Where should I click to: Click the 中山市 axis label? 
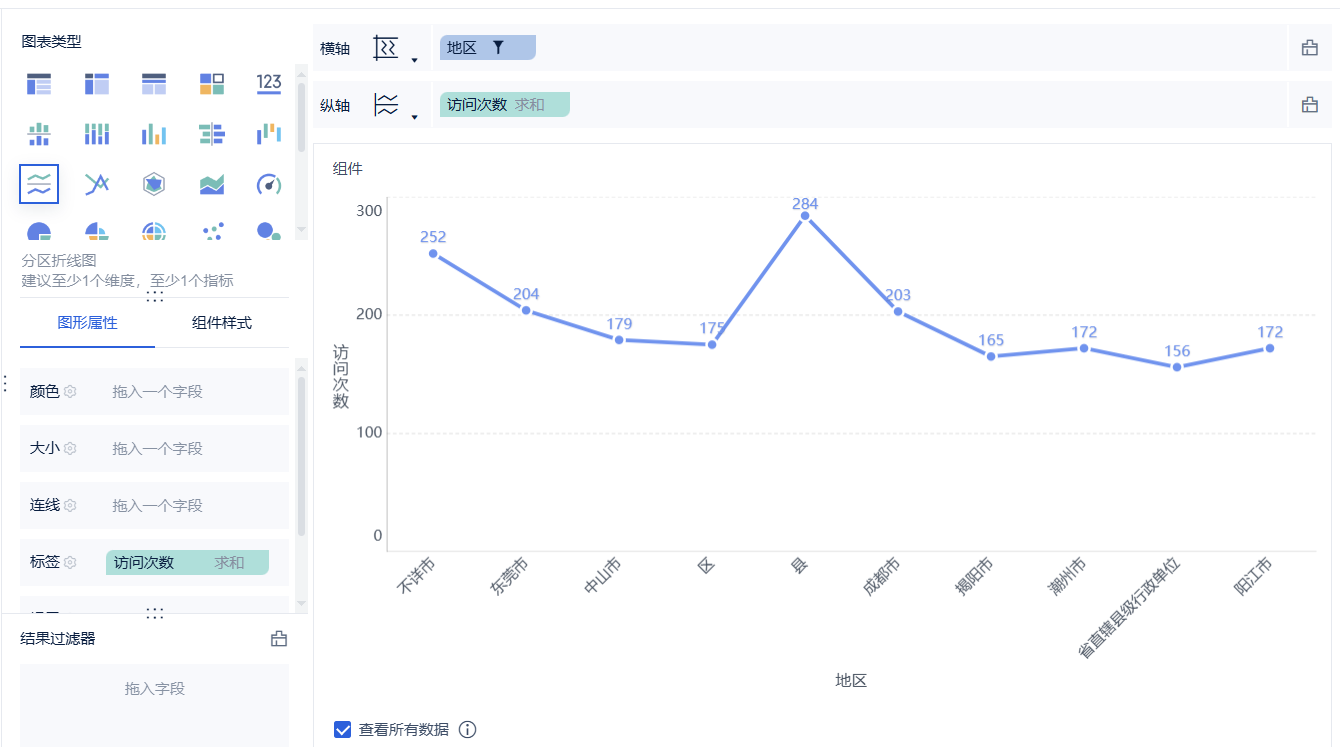[601, 577]
